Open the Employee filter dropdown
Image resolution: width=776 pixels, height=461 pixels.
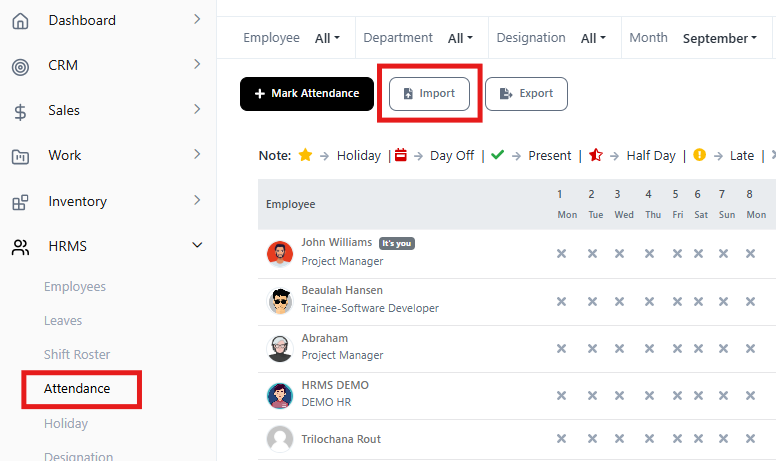point(327,38)
